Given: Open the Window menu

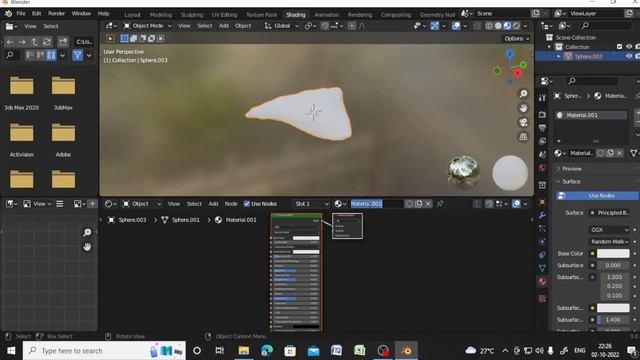Looking at the screenshot, I should [x=81, y=13].
